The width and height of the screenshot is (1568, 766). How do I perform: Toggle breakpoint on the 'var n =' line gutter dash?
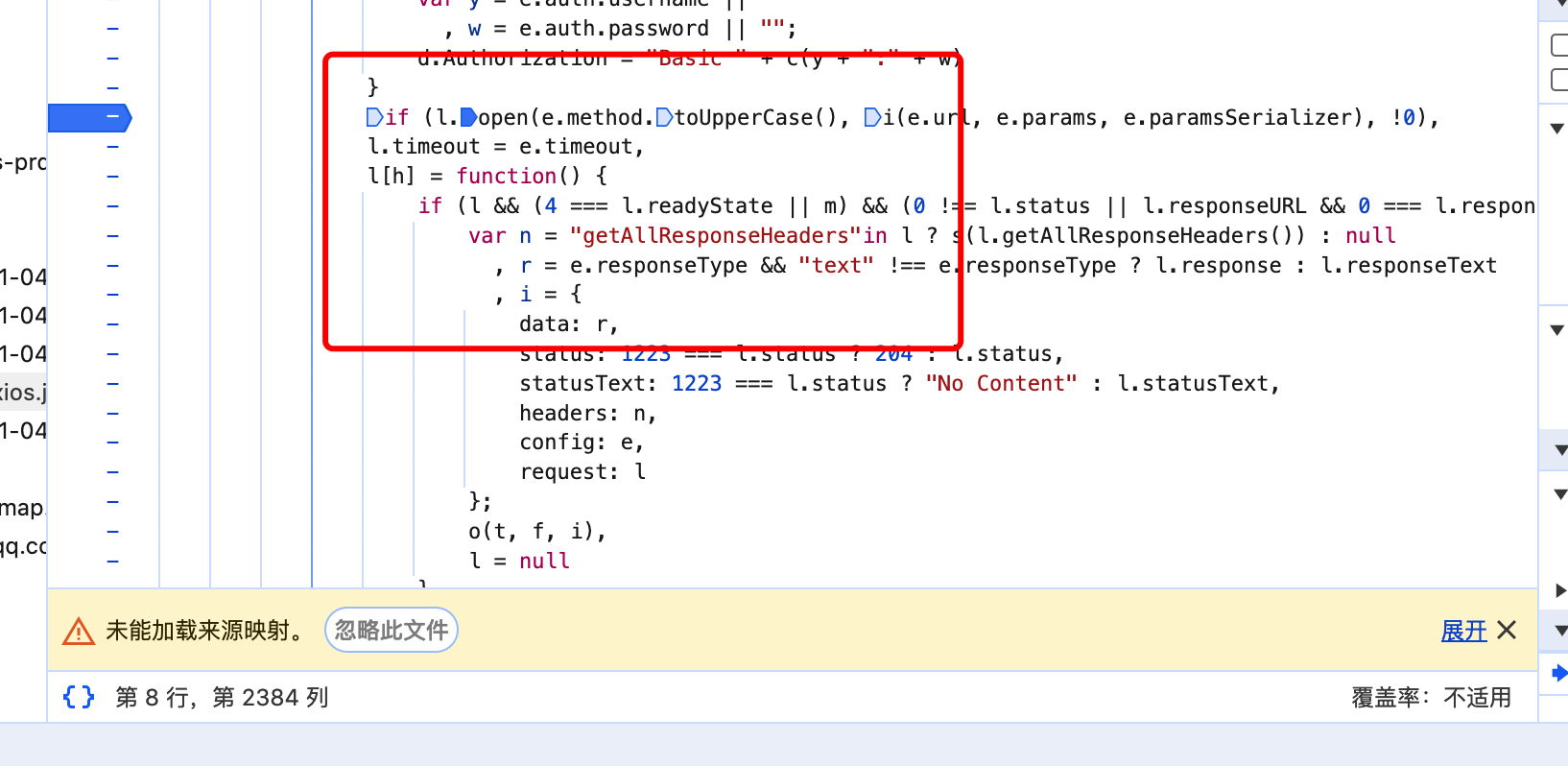tap(113, 236)
